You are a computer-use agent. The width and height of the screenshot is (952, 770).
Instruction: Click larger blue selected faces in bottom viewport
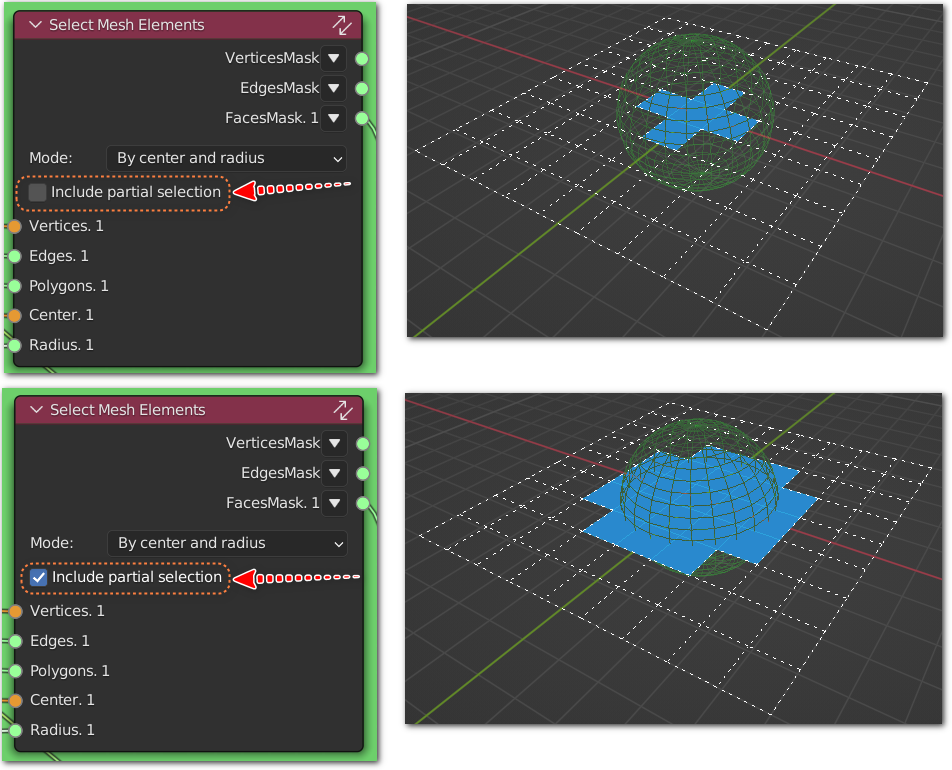[699, 510]
